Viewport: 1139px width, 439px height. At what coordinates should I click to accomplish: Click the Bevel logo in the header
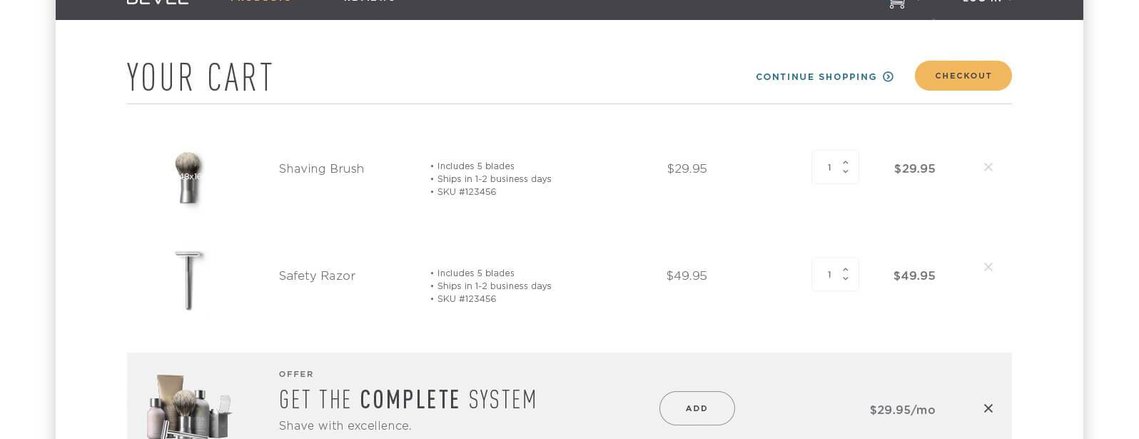158,1
